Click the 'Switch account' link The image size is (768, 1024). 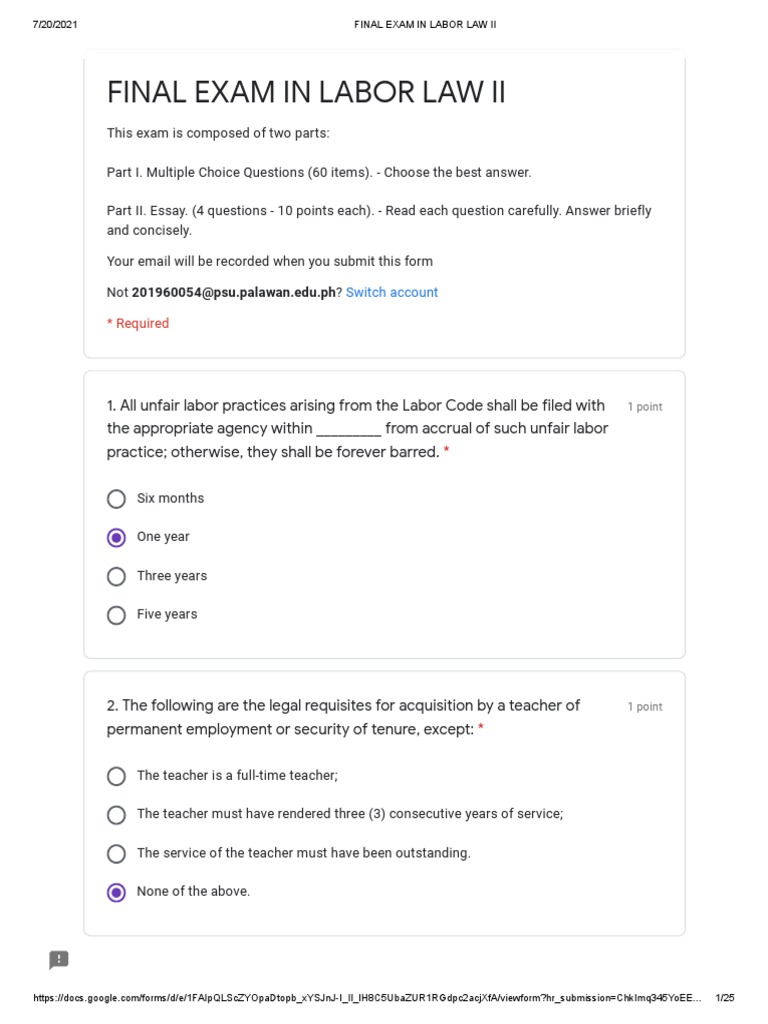(x=392, y=293)
